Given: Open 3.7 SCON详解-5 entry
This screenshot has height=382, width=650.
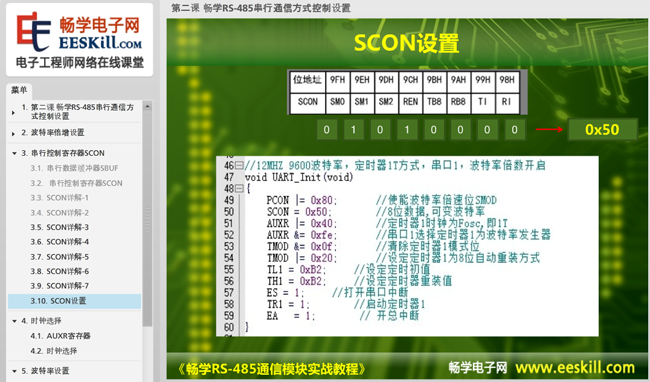Looking at the screenshot, I should pyautogui.click(x=60, y=257).
